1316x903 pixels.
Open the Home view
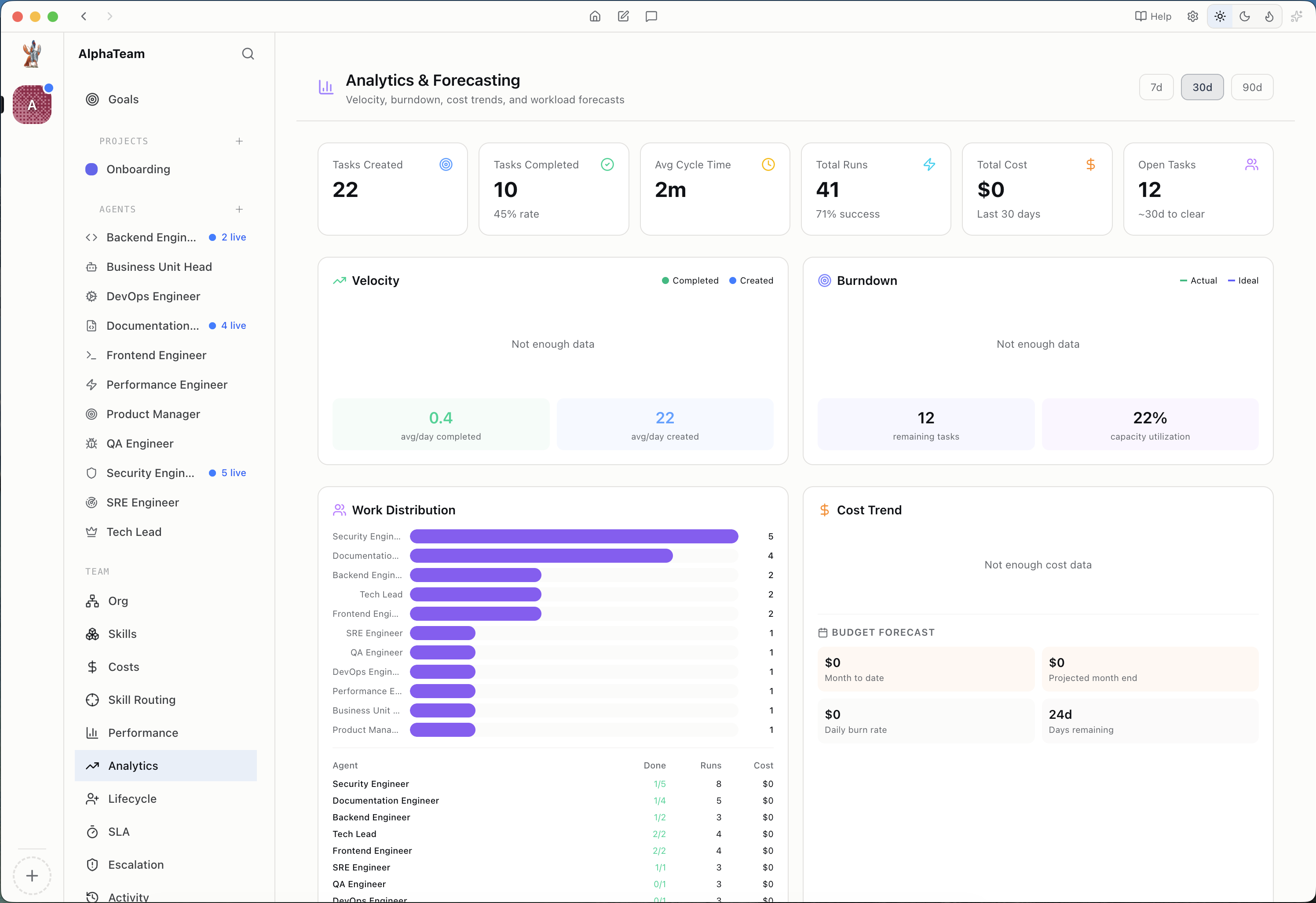click(x=595, y=16)
